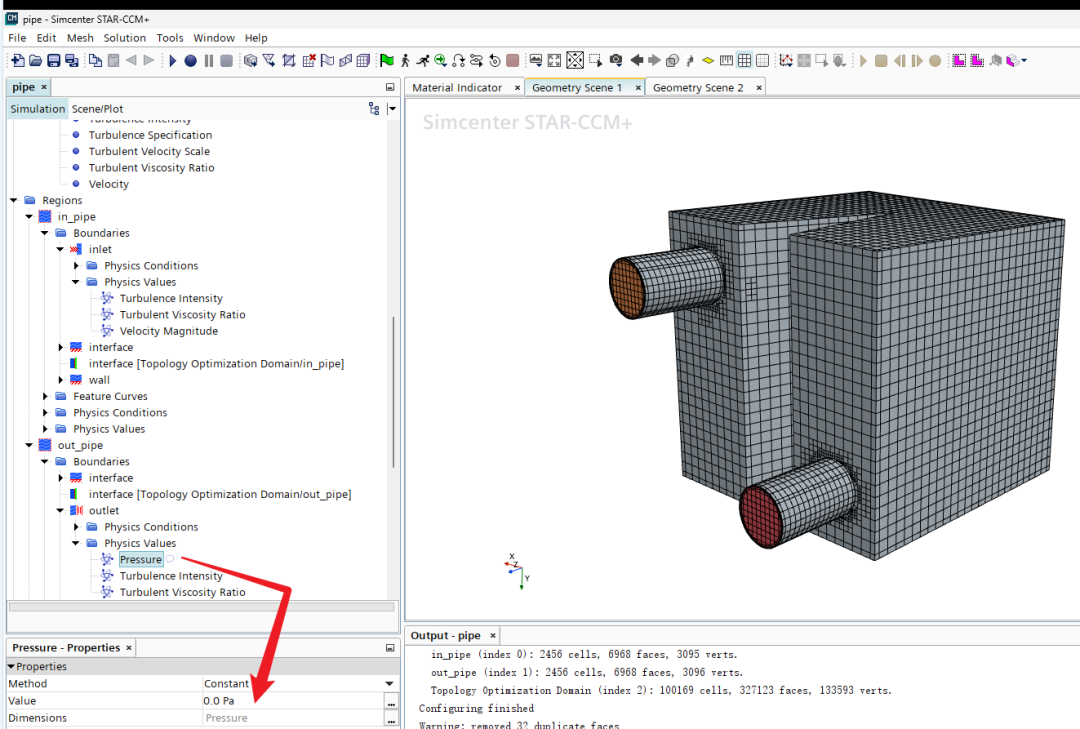
Task: Click the Run (running figure) solver icon
Action: 422,61
